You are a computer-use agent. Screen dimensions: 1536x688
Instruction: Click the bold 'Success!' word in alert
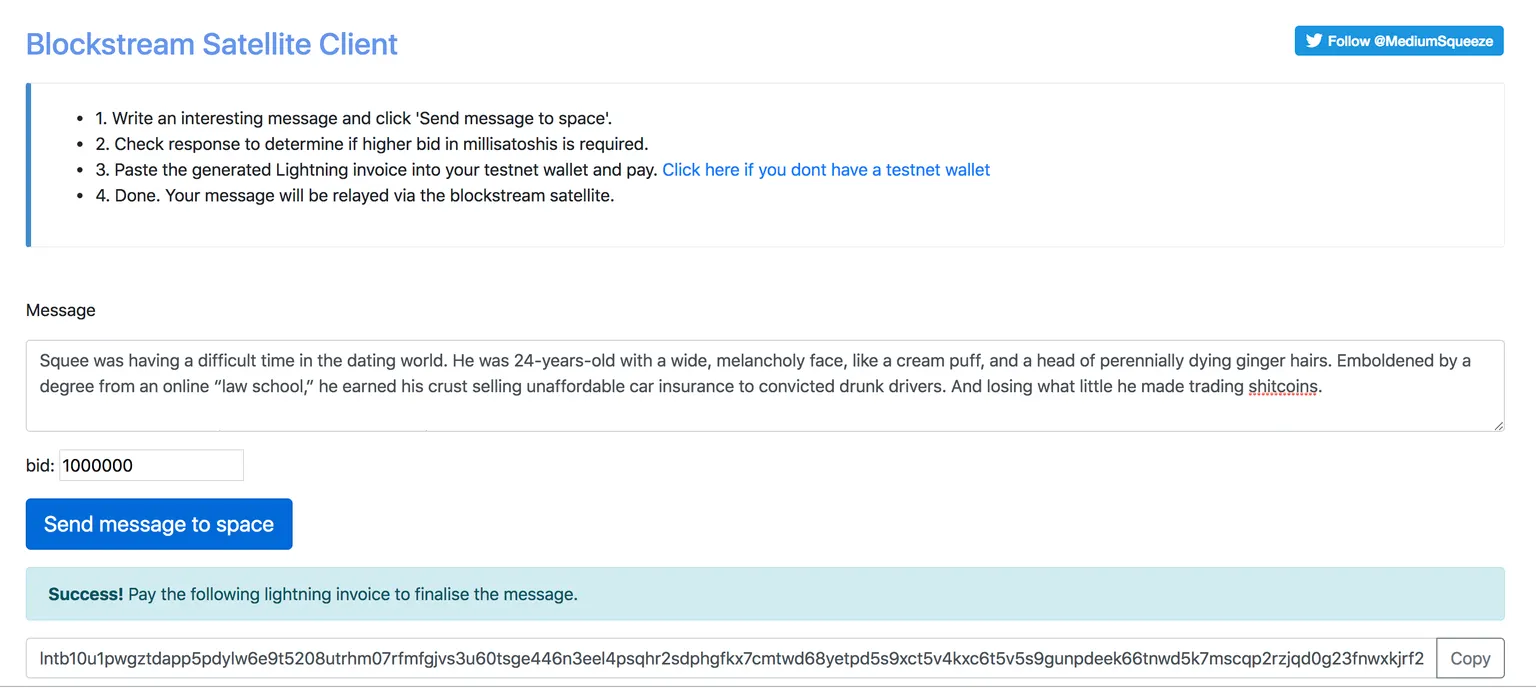point(86,594)
